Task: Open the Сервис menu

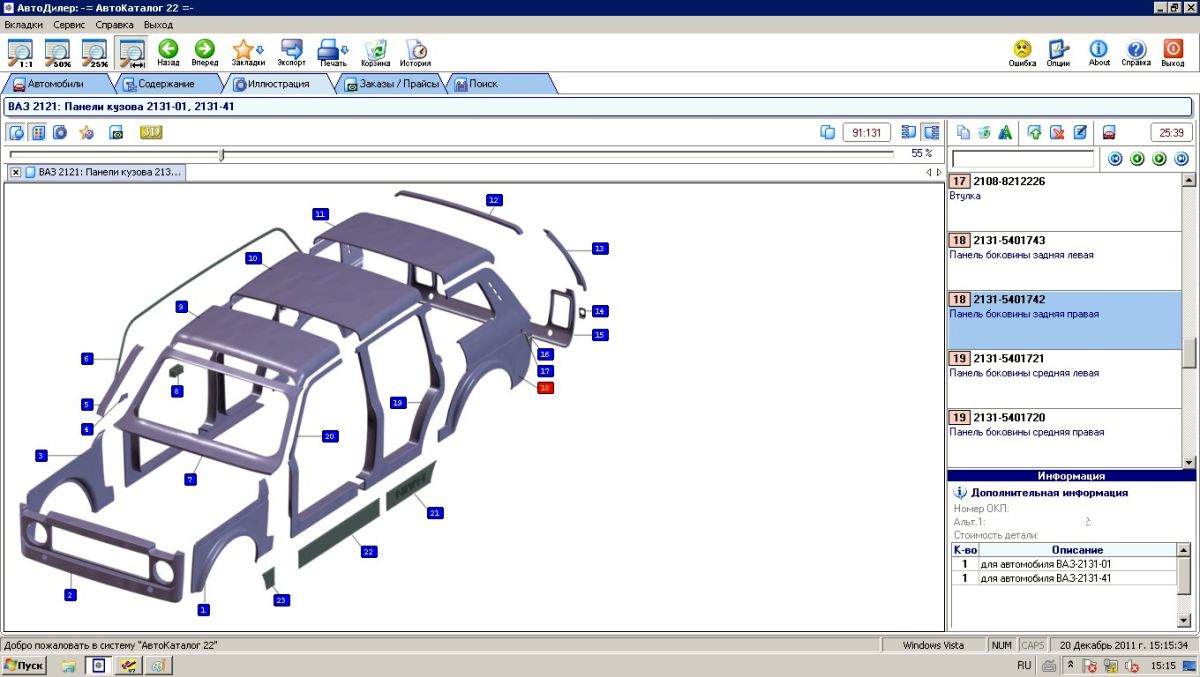Action: [69, 24]
